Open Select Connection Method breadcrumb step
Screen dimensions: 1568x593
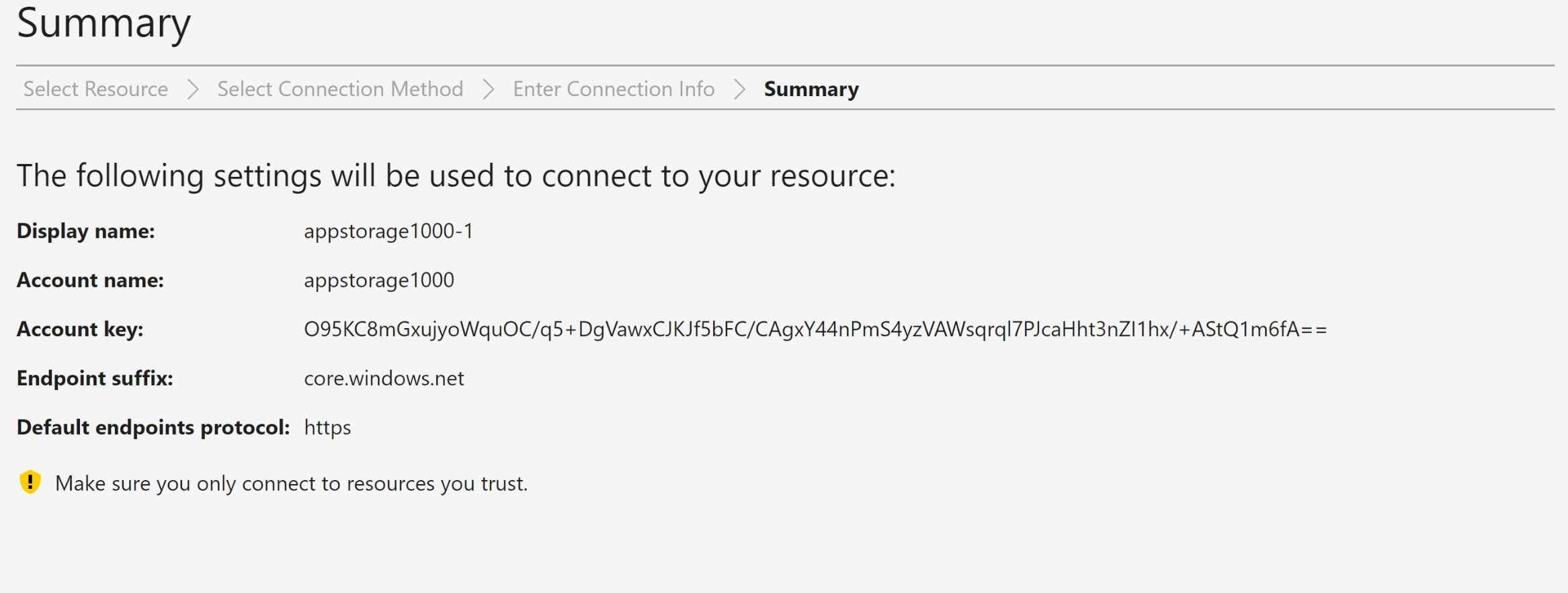pos(340,89)
